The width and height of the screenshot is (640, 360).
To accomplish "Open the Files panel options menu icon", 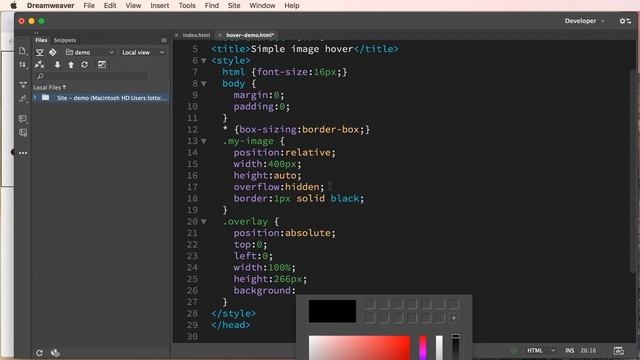I will (164, 40).
